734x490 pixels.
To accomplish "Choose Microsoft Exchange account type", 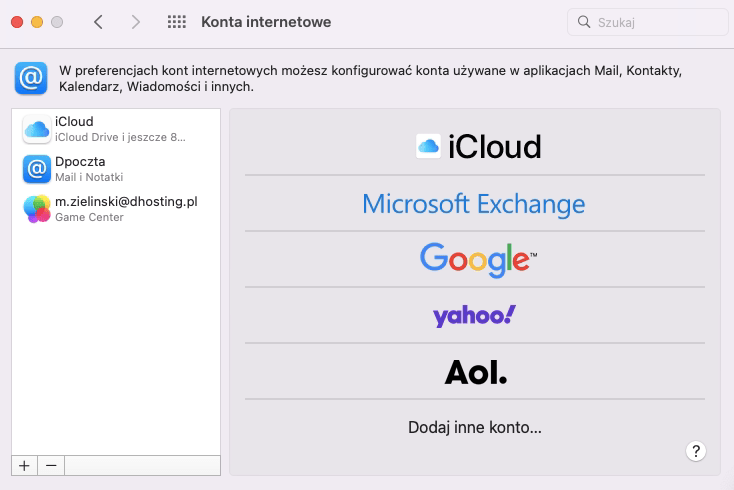I will [475, 204].
